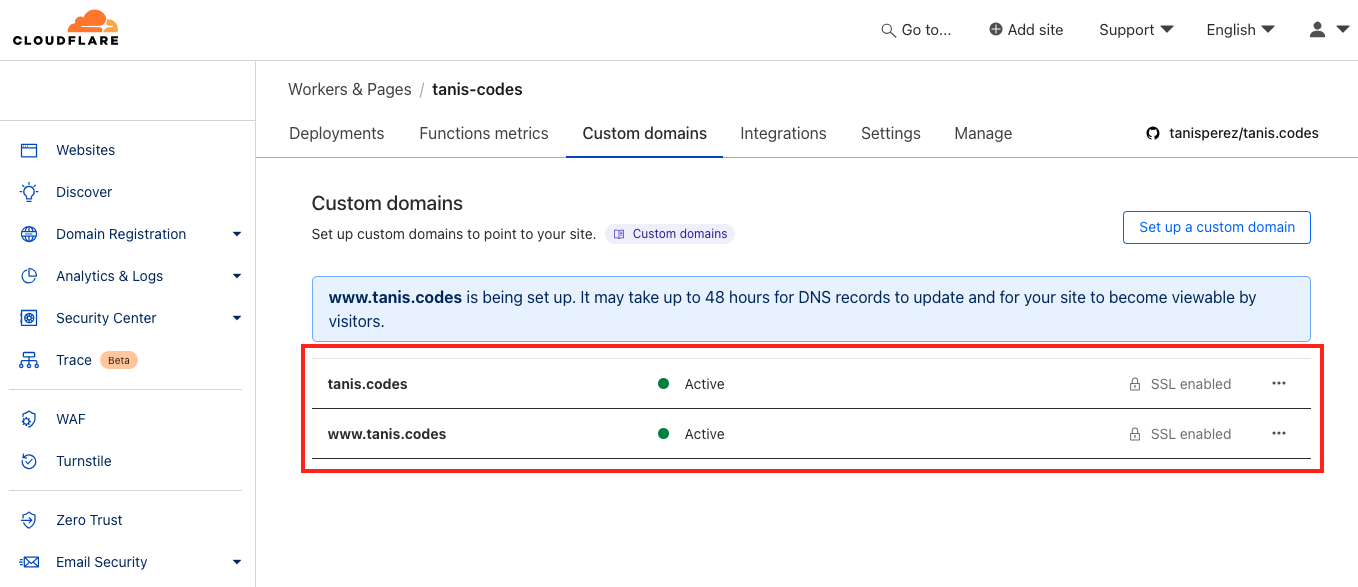Switch to the Deployments tab
The width and height of the screenshot is (1358, 587).
click(336, 133)
